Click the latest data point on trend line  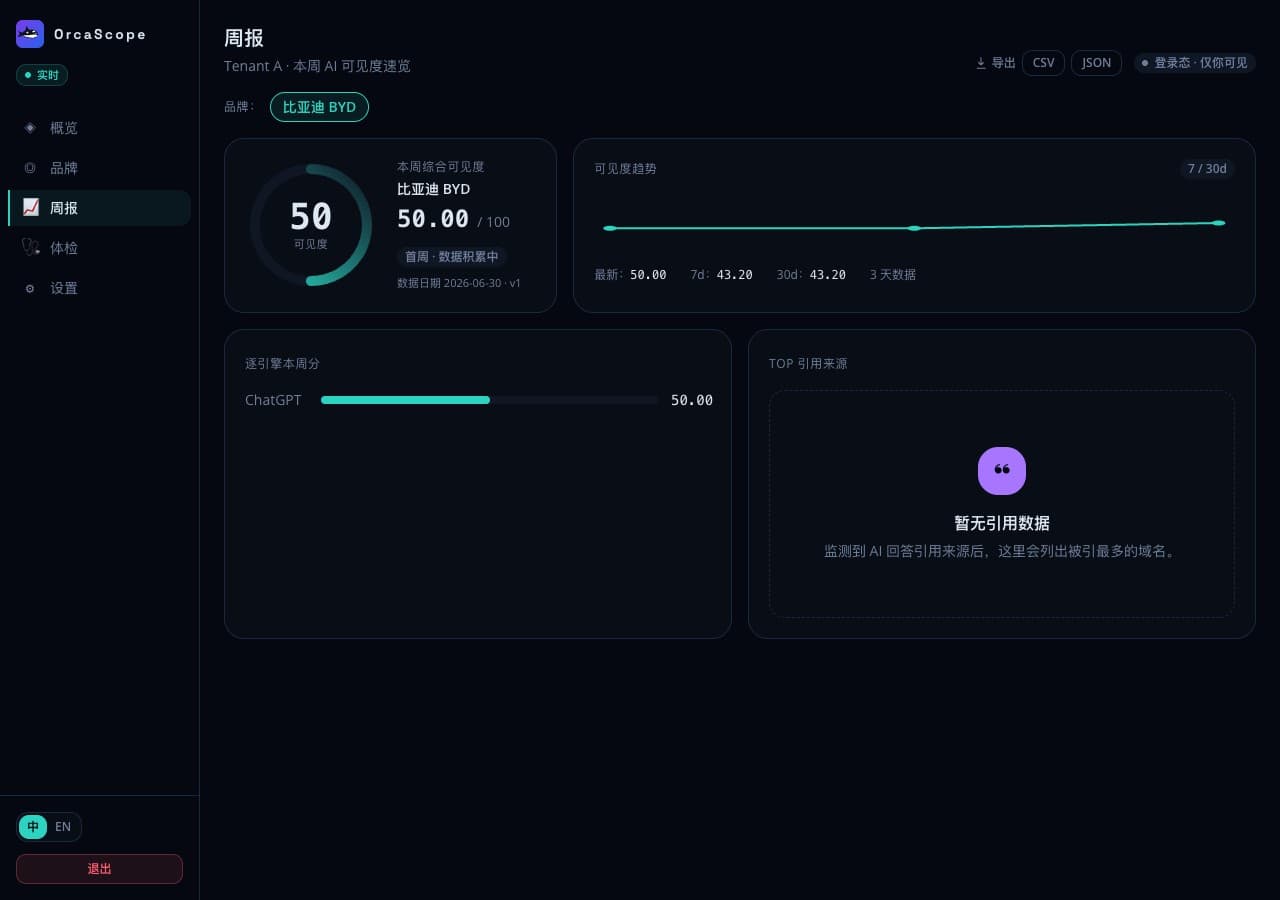tap(1218, 223)
